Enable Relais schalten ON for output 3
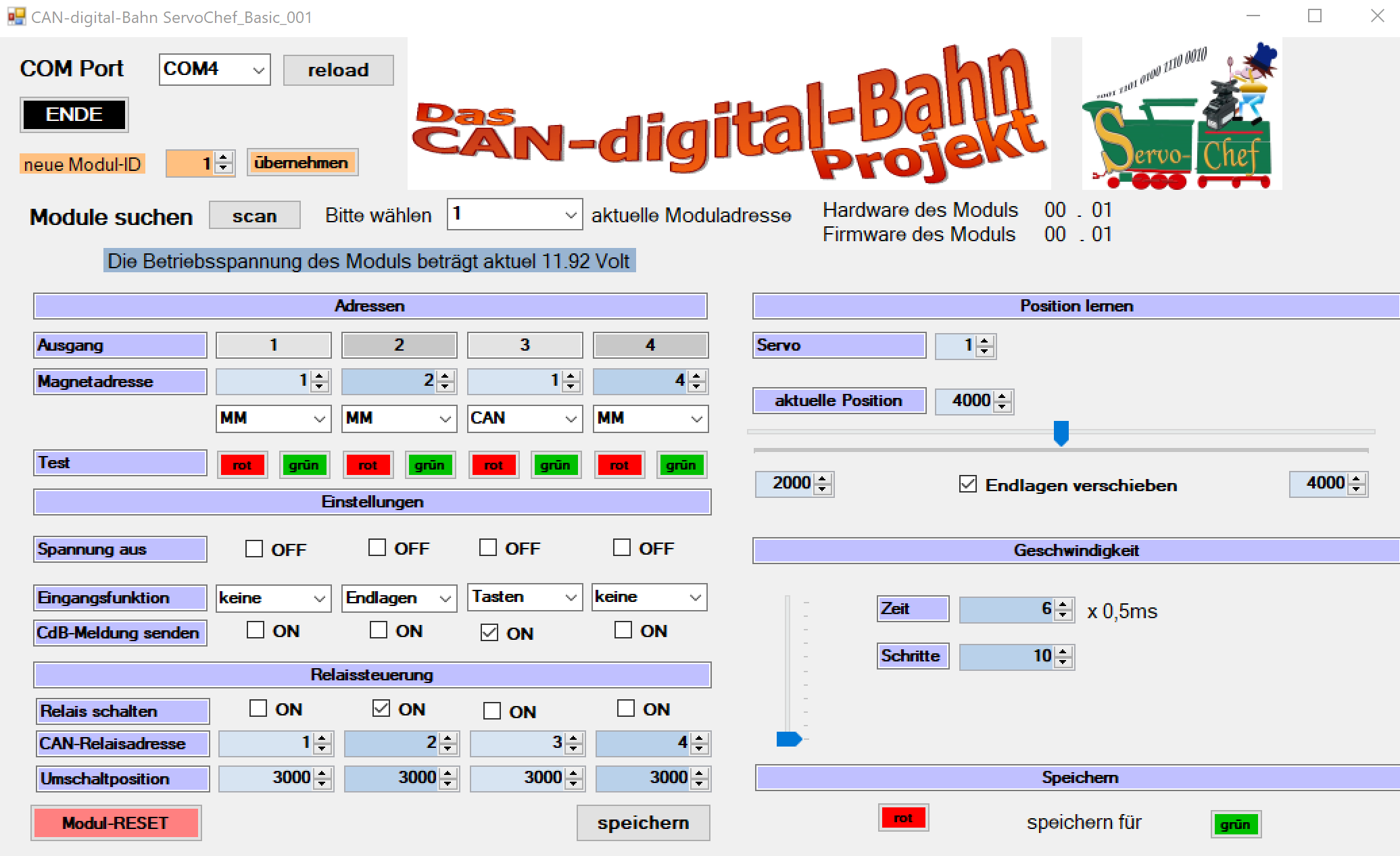 click(x=492, y=711)
